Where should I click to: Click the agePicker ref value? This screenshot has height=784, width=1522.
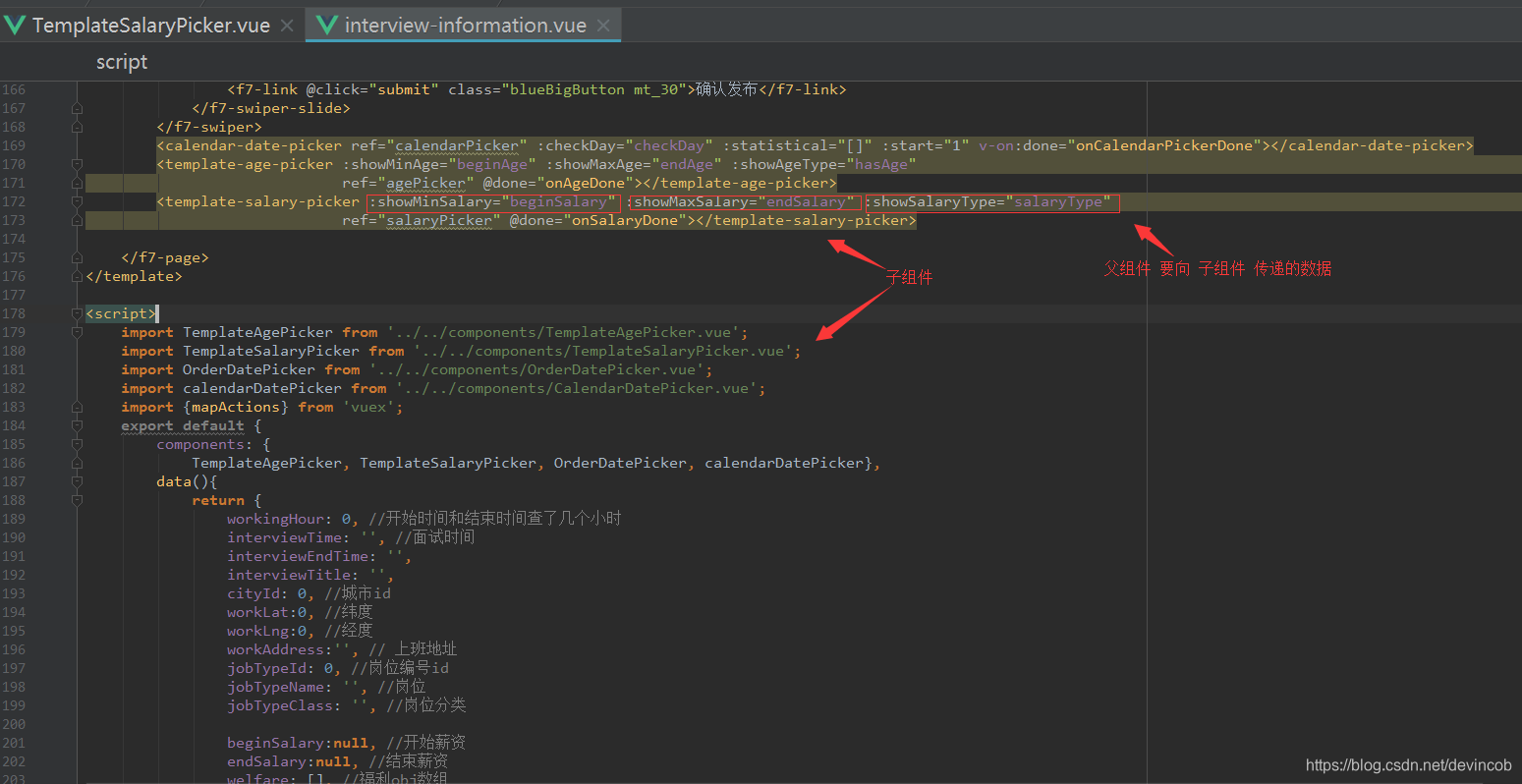tap(426, 183)
